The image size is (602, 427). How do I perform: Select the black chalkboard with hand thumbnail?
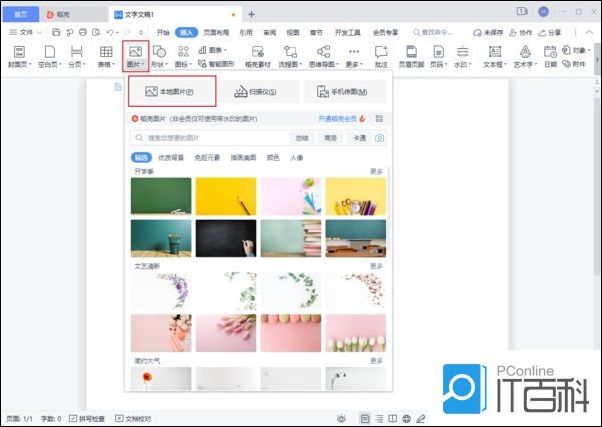226,238
